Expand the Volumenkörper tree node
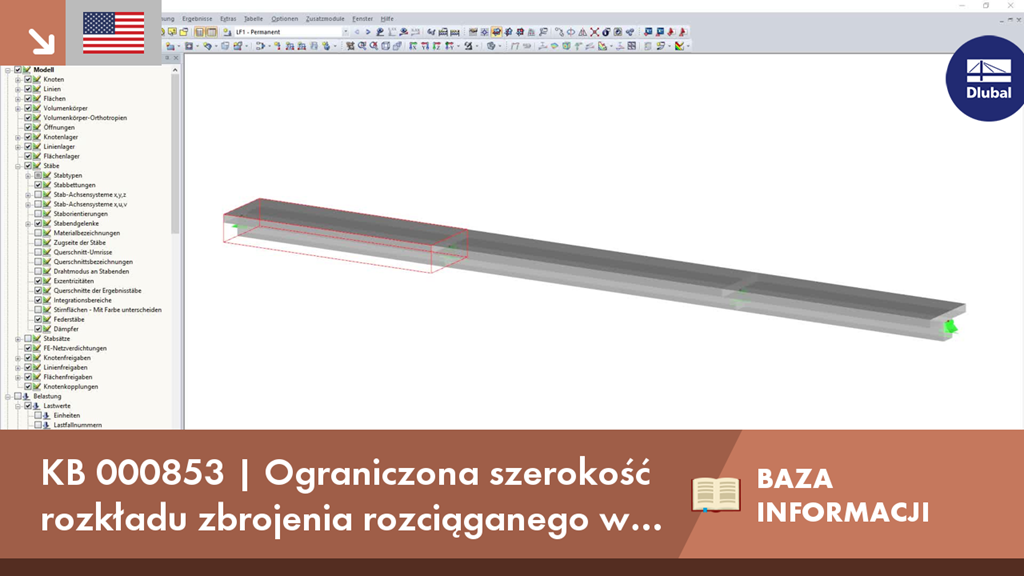Image resolution: width=1024 pixels, height=576 pixels. tap(18, 108)
